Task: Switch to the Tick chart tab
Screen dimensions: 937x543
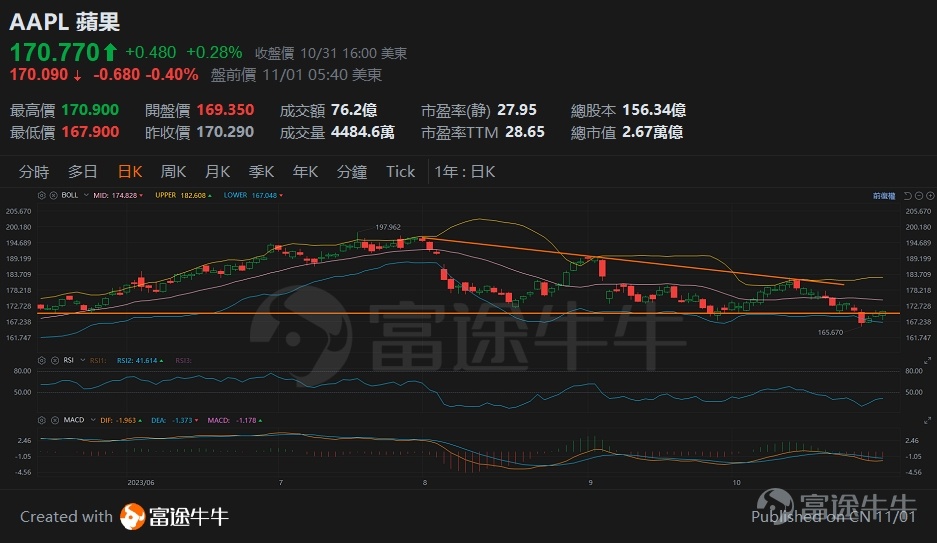Action: point(400,172)
